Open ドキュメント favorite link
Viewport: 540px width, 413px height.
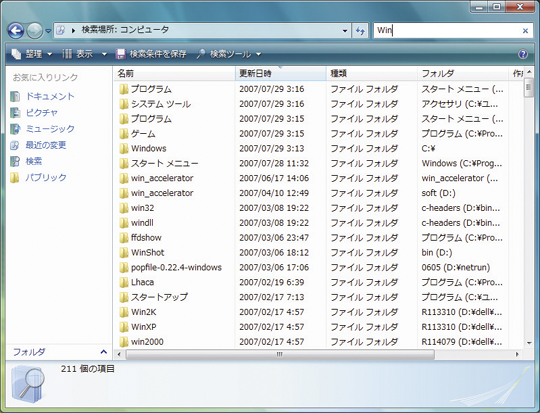pos(50,96)
